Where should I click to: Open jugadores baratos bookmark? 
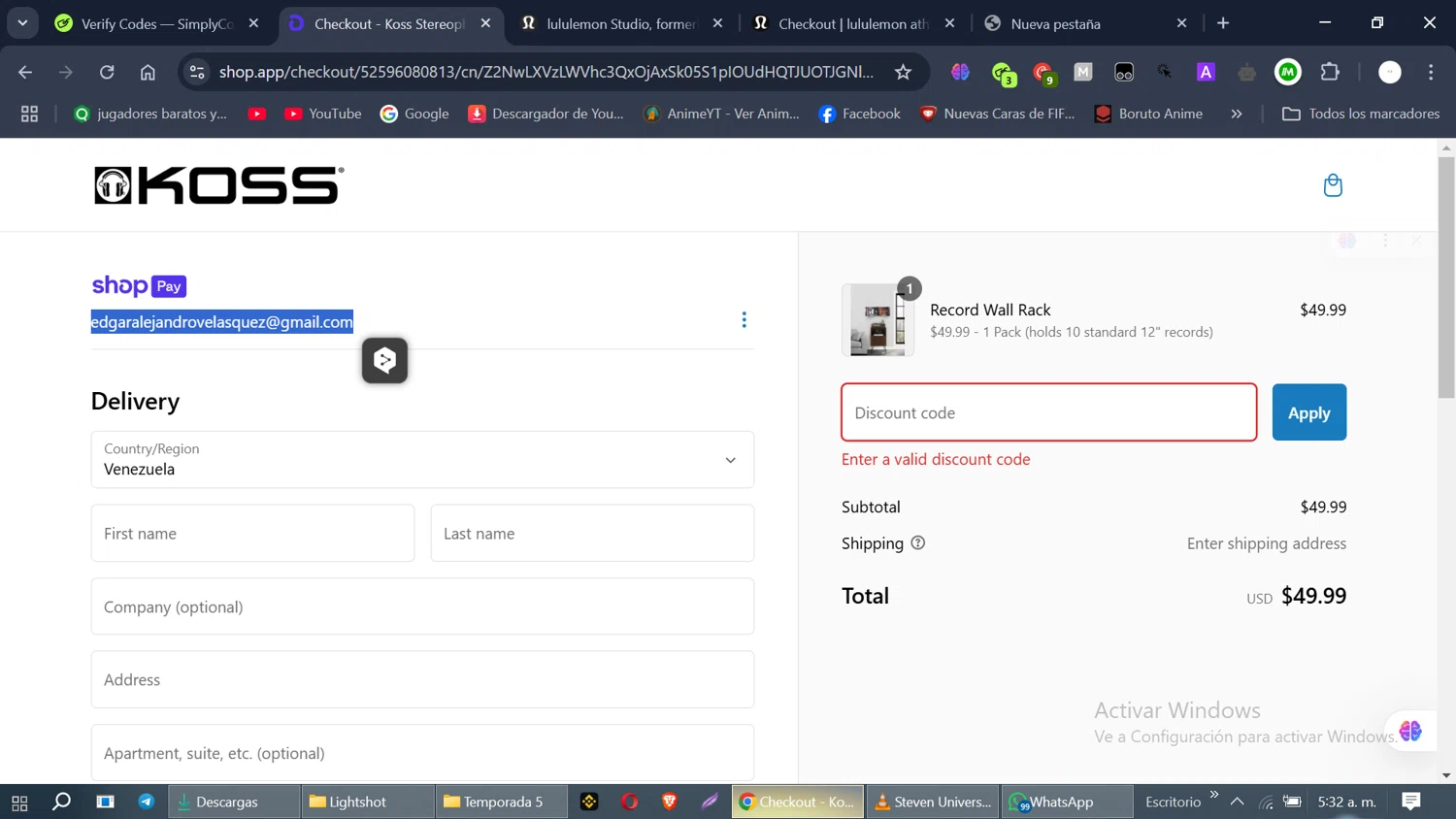[150, 114]
